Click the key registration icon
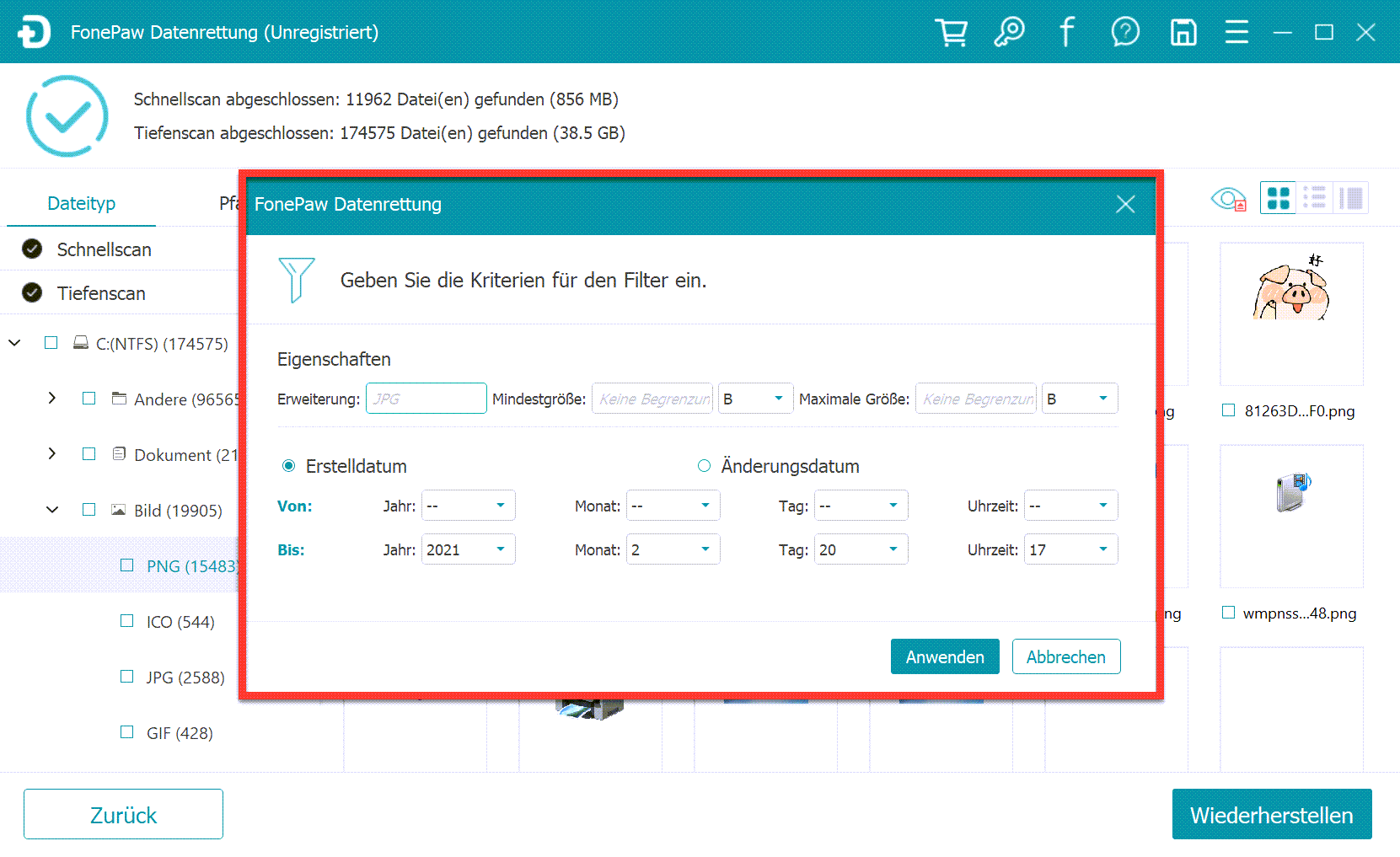This screenshot has width=1400, height=857. [1009, 33]
